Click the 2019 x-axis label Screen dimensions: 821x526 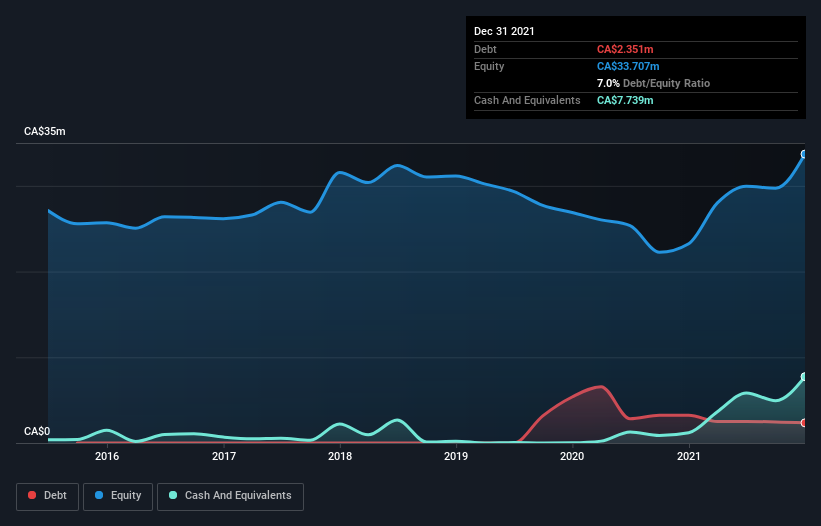click(x=456, y=456)
